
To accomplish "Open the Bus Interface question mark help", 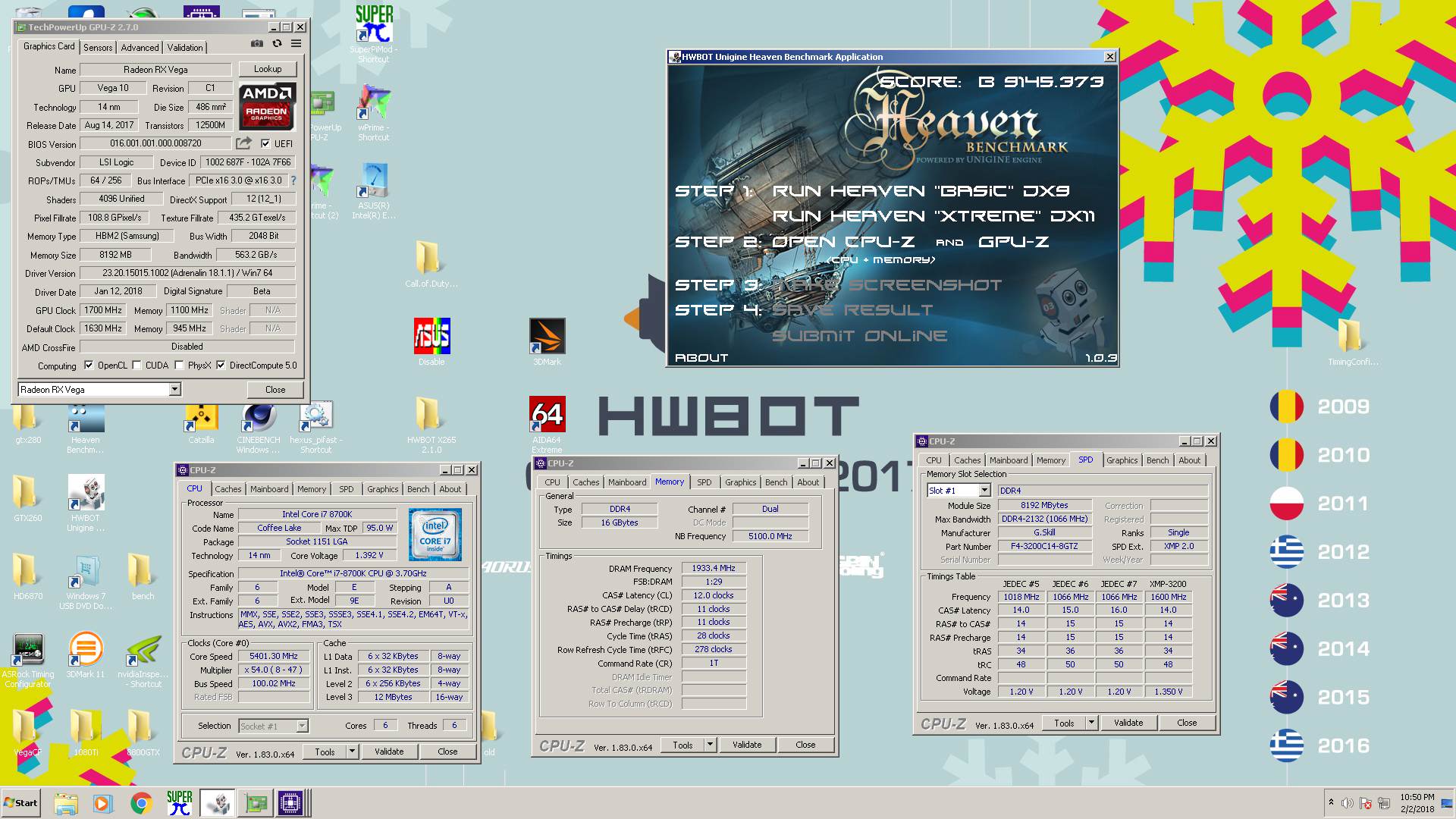I will click(x=293, y=180).
